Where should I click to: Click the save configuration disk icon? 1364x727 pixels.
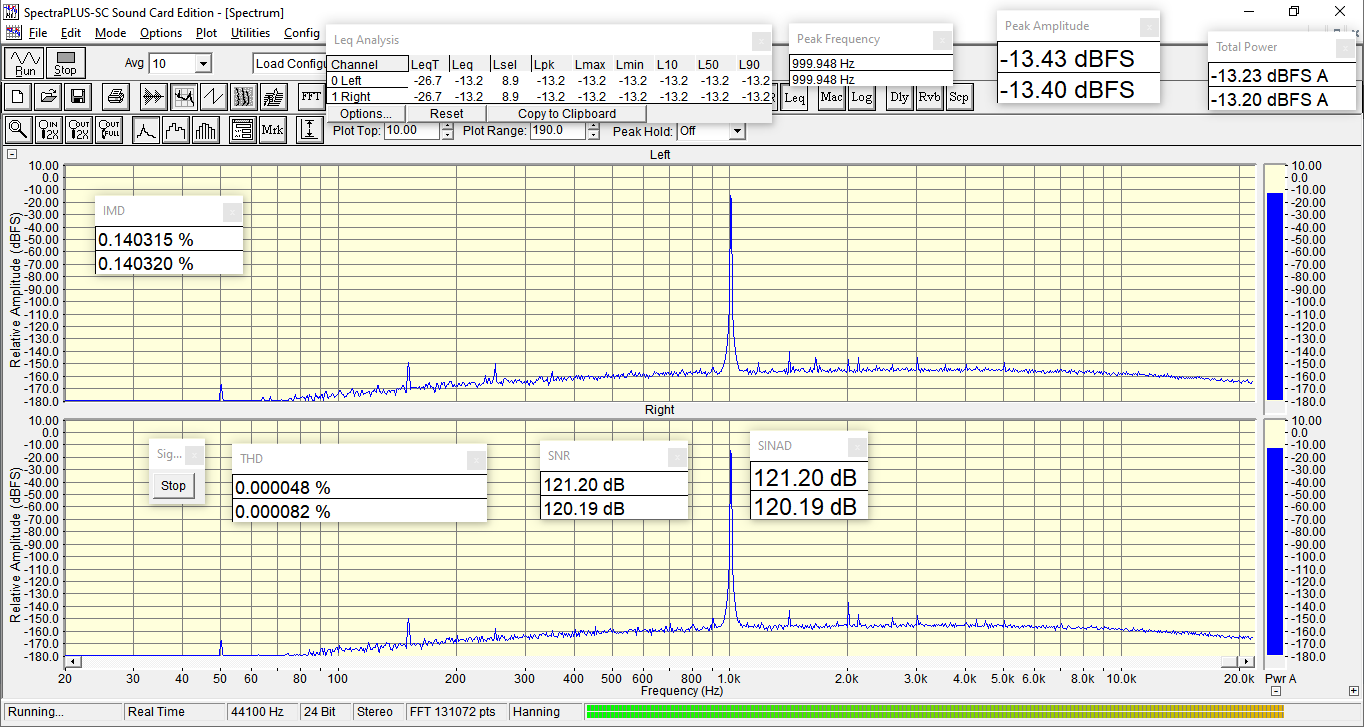pyautogui.click(x=78, y=96)
